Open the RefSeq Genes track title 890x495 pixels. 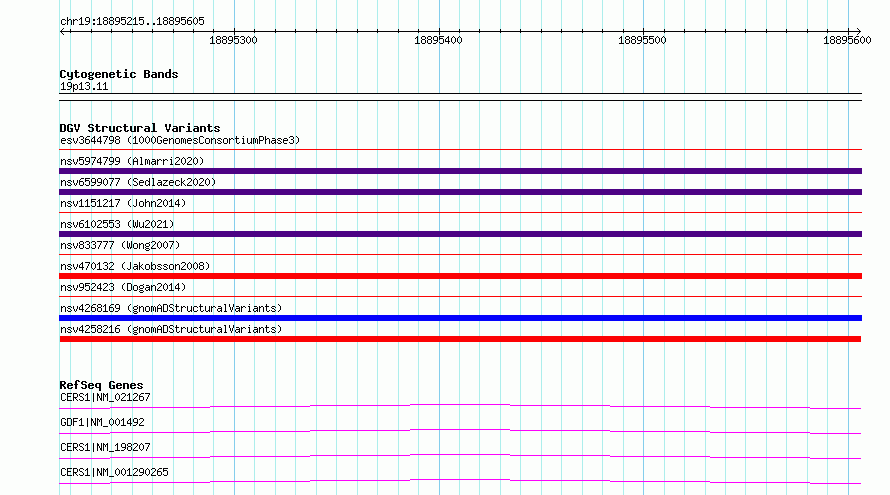(x=102, y=385)
